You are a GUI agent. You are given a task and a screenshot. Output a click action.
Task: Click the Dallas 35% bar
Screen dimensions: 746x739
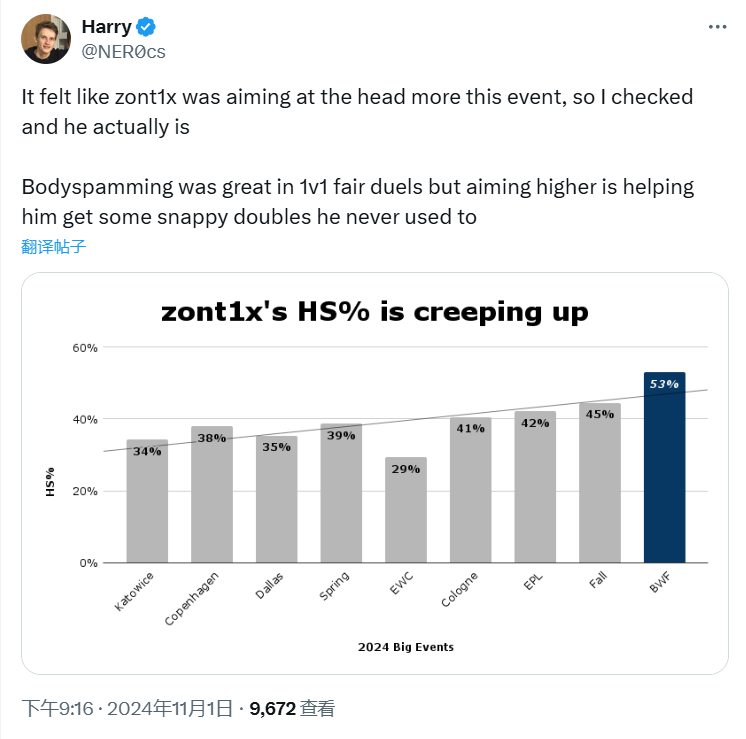coord(276,500)
